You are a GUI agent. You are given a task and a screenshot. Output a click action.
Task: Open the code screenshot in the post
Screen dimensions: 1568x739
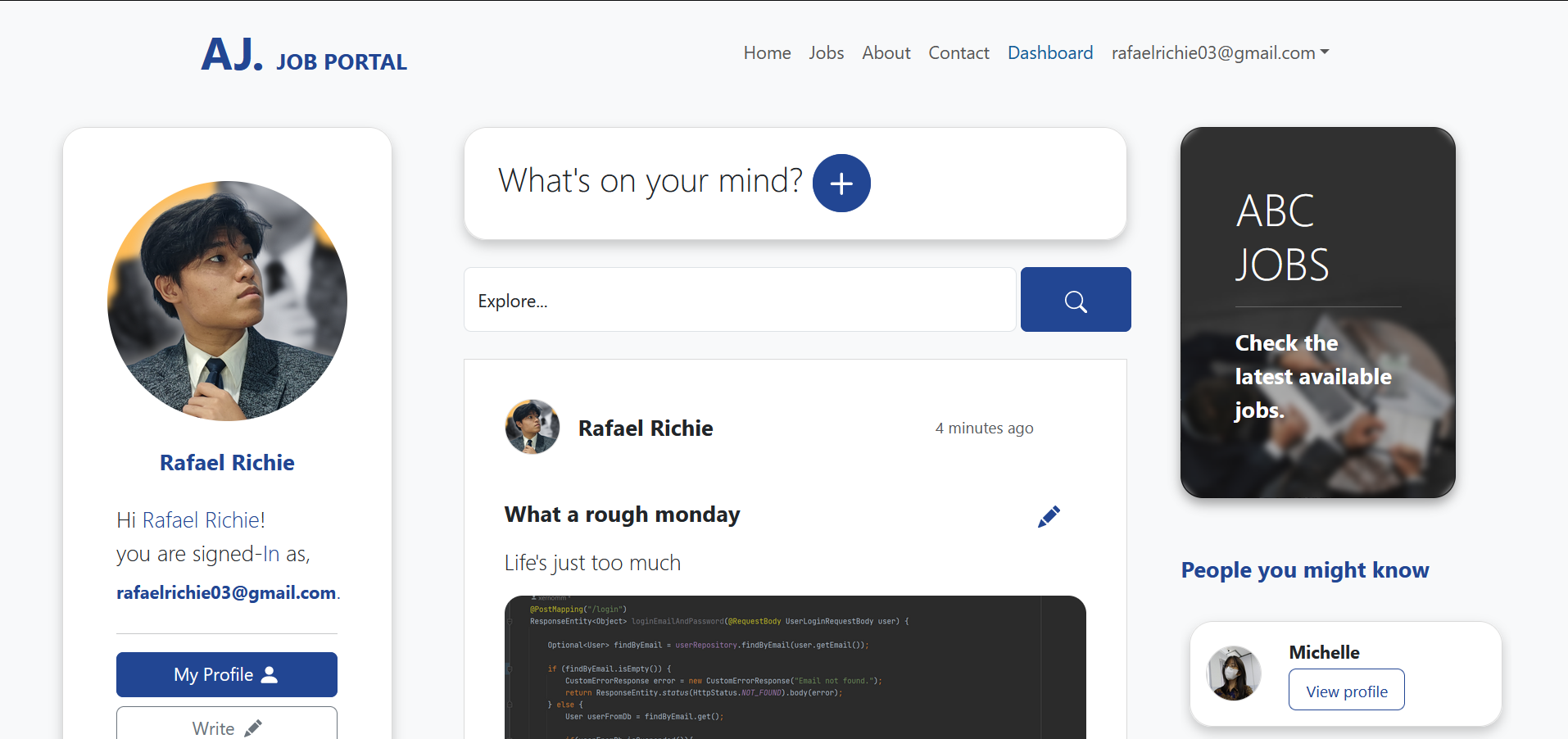point(795,667)
